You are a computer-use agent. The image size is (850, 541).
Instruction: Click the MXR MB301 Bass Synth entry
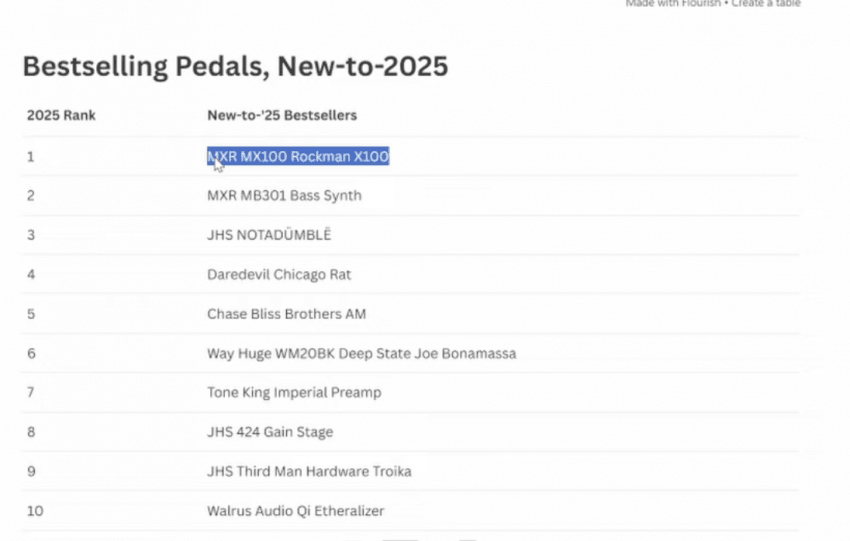pos(284,195)
